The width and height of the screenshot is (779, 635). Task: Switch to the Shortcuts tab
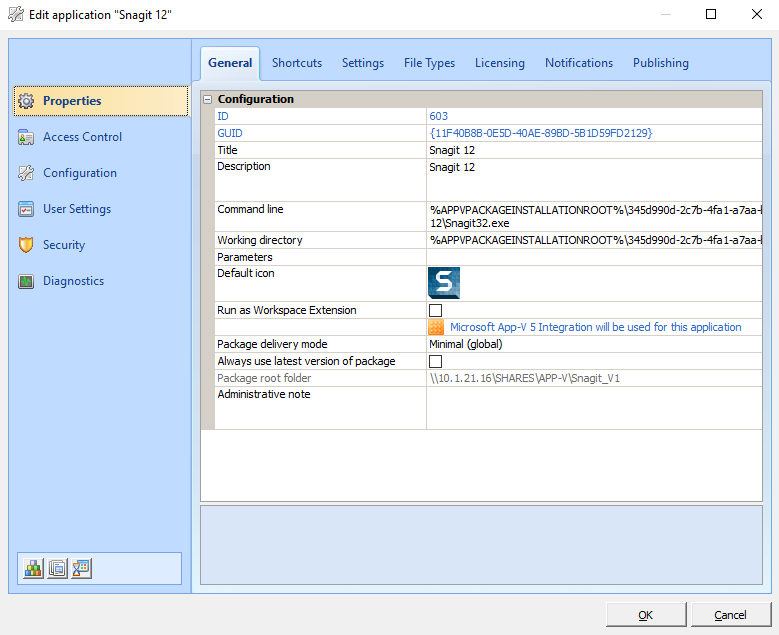pos(297,63)
